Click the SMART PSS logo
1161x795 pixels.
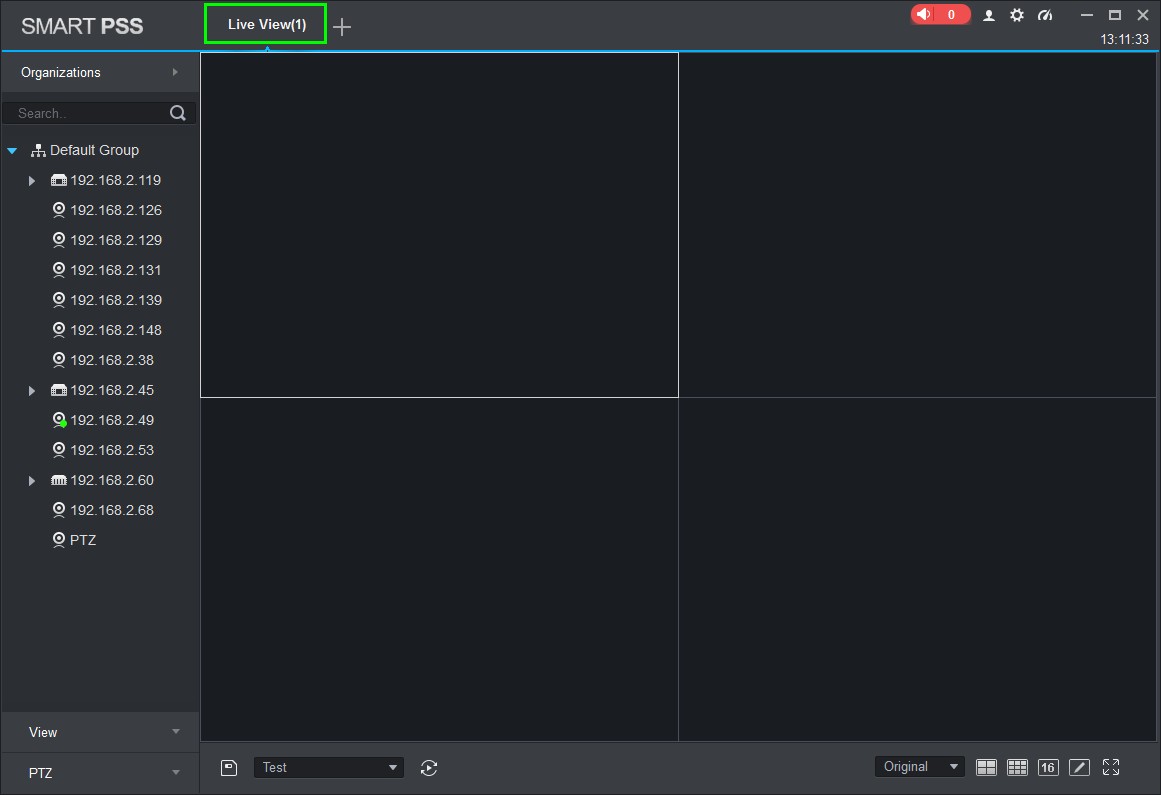point(82,26)
